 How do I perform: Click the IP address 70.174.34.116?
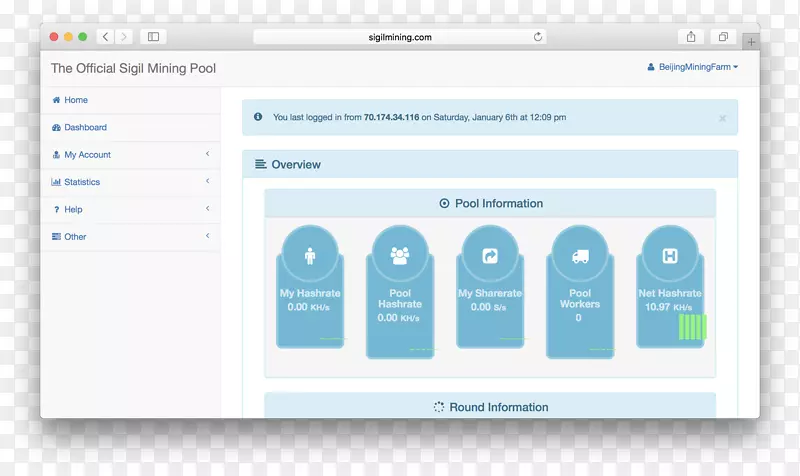click(391, 117)
